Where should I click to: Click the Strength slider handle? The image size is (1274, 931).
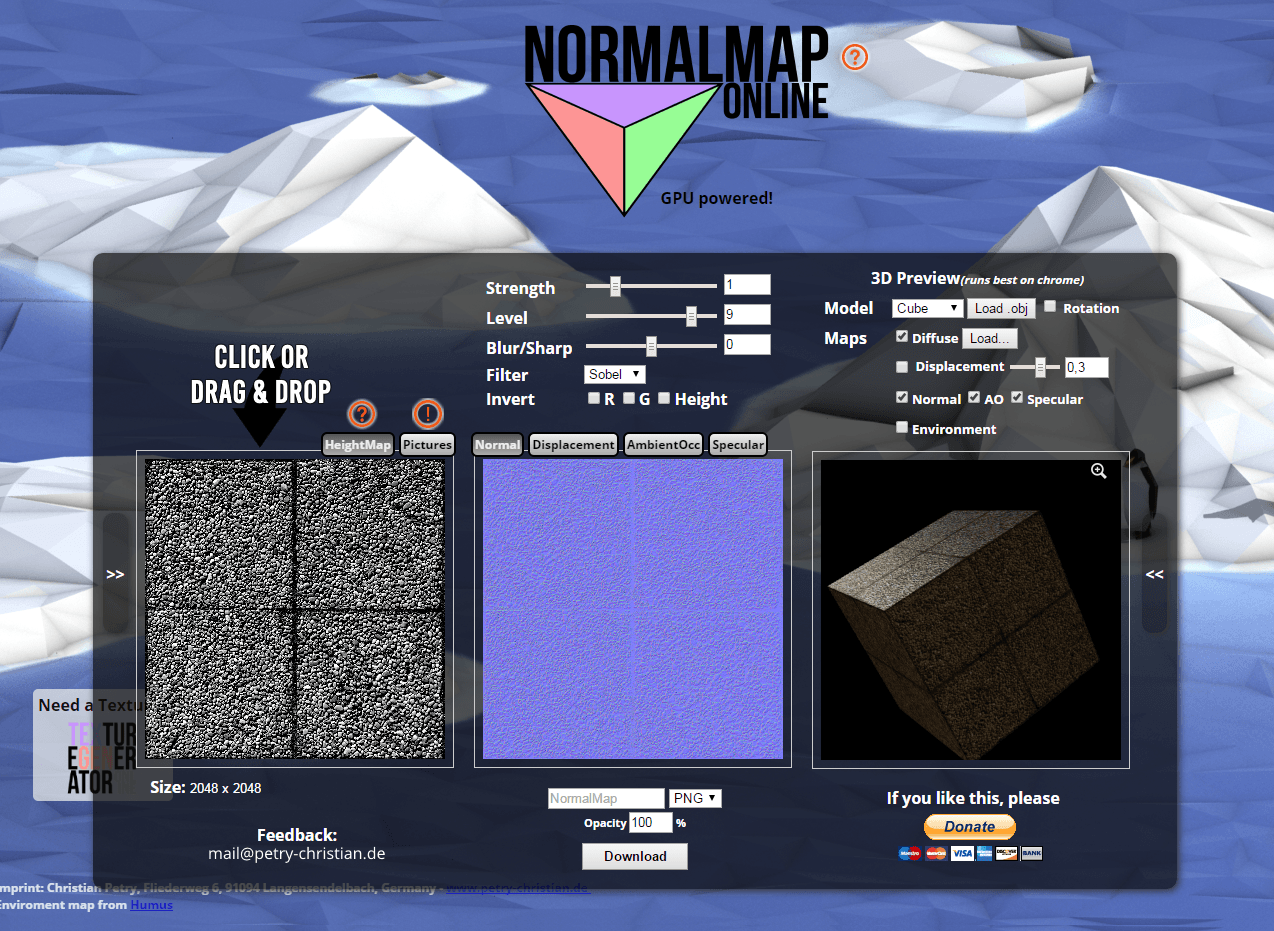pos(615,287)
